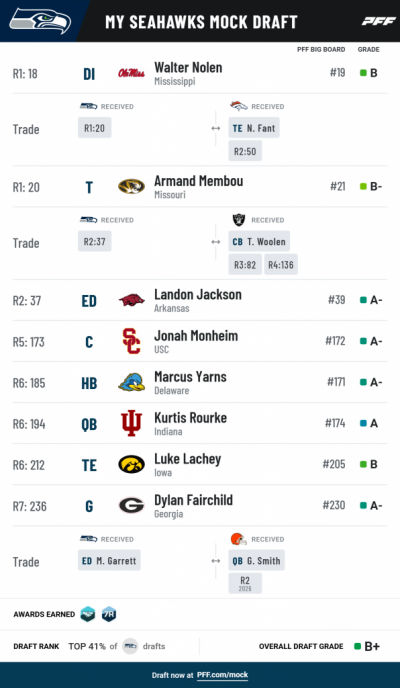Image resolution: width=400 pixels, height=688 pixels.
Task: Click the 7R award badge
Action: (x=108, y=614)
